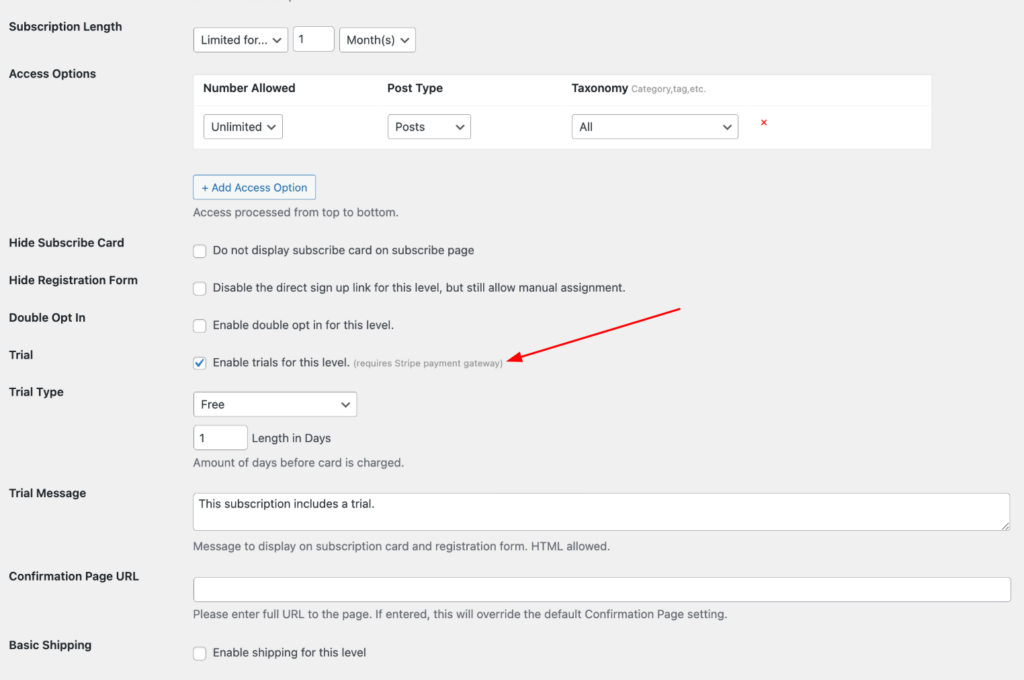This screenshot has height=680, width=1024.
Task: Click the '+ Add Access Option' button
Action: coord(254,188)
